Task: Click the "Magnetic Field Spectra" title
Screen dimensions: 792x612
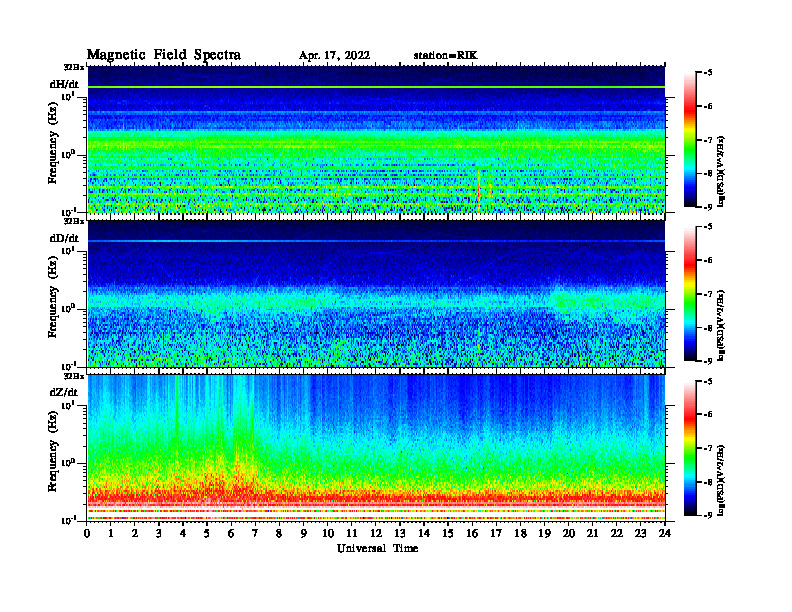Action: point(164,55)
